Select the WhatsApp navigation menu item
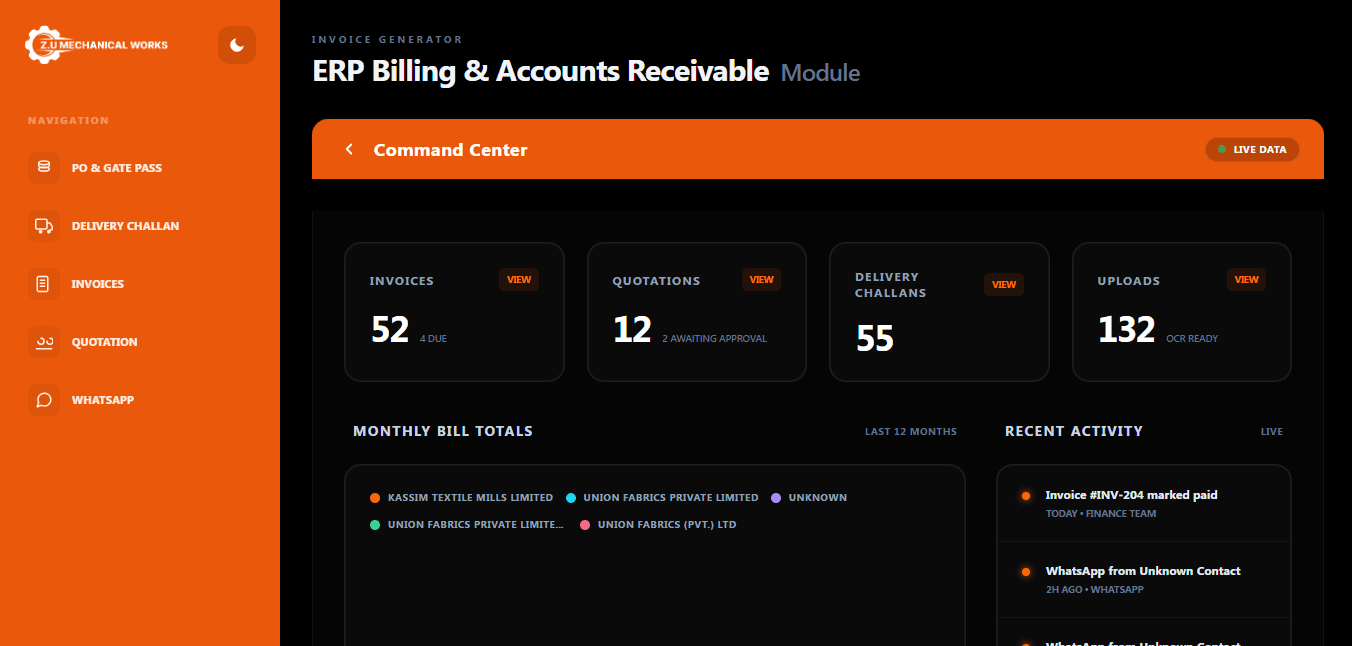 click(103, 400)
